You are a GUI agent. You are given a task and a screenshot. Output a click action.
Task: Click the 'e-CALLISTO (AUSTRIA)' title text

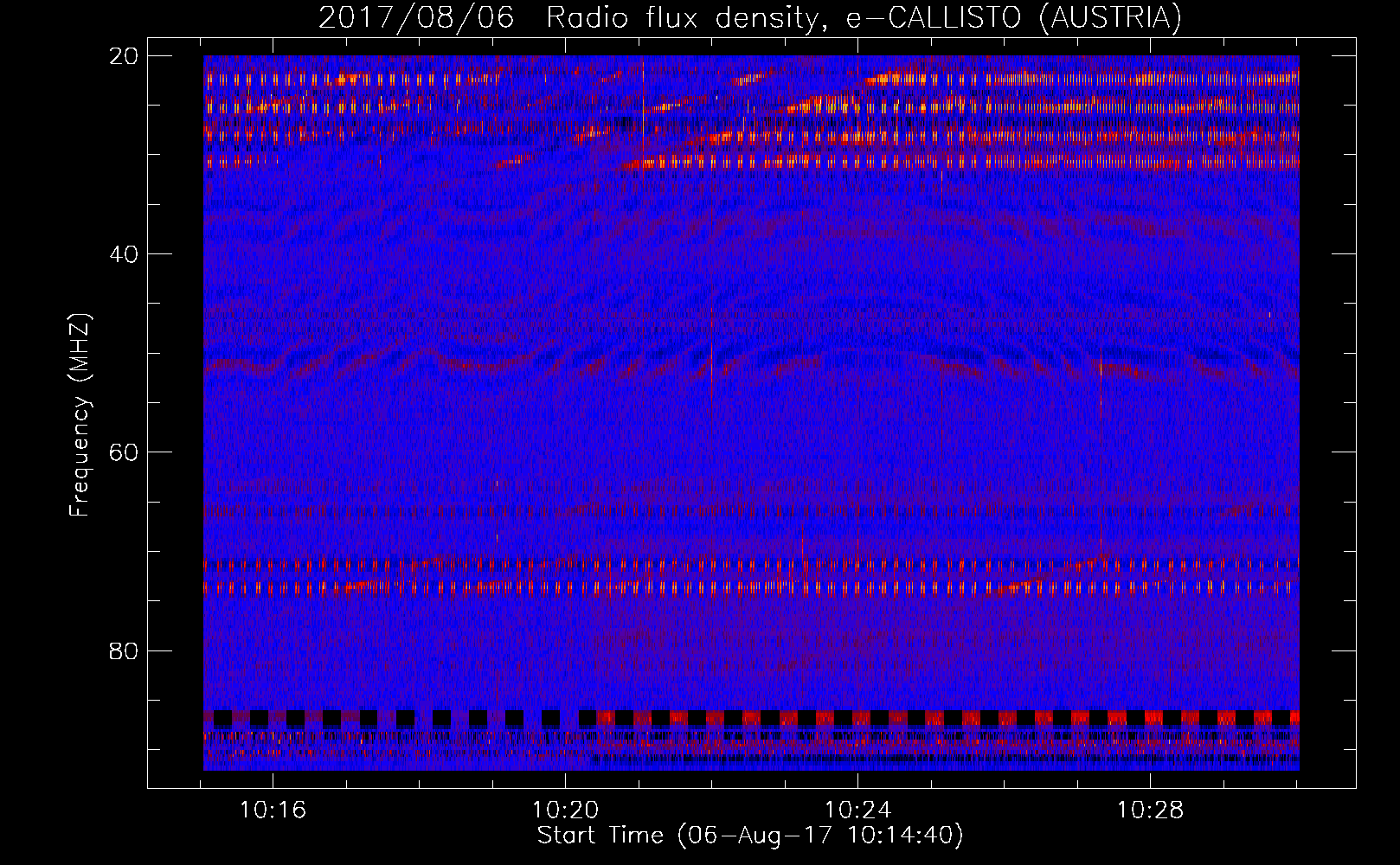click(x=1014, y=17)
